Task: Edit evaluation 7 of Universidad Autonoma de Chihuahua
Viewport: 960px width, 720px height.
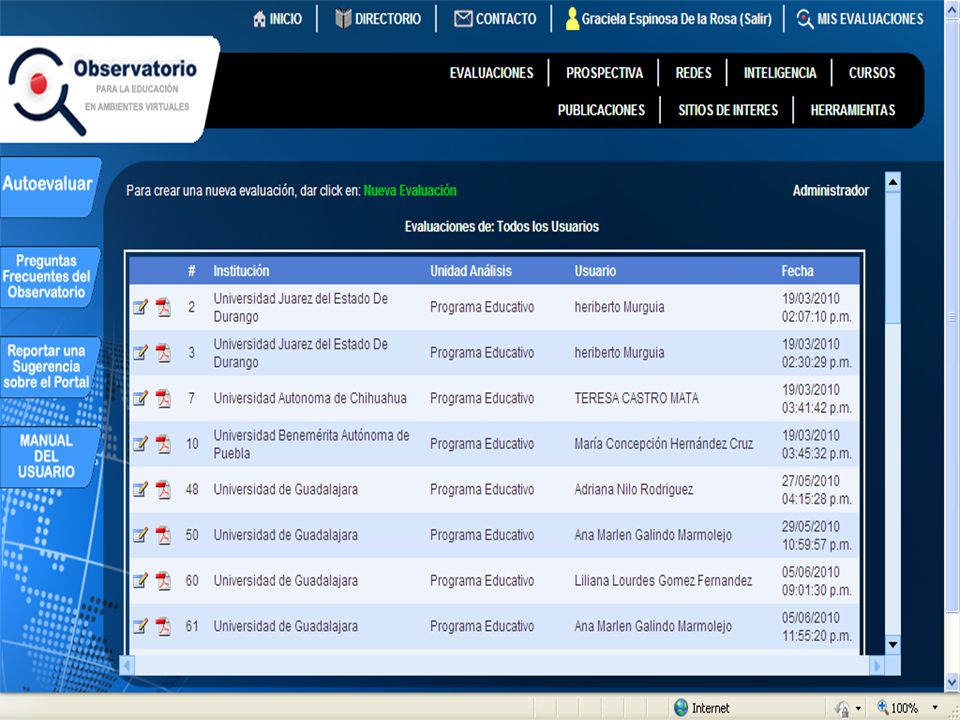Action: tap(140, 398)
